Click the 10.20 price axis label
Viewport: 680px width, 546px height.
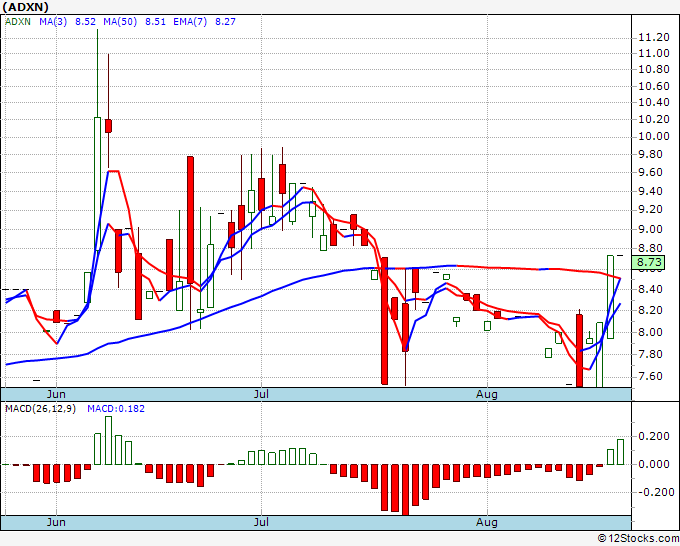[x=654, y=119]
